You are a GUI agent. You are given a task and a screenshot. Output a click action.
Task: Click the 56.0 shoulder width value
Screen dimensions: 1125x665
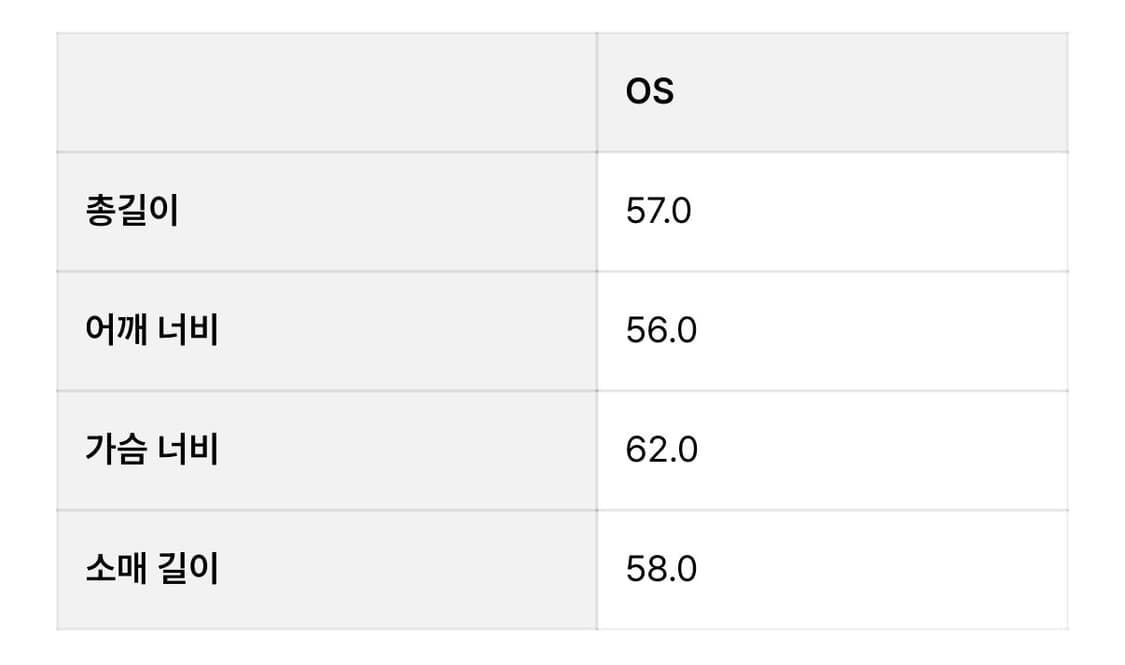[x=661, y=330]
